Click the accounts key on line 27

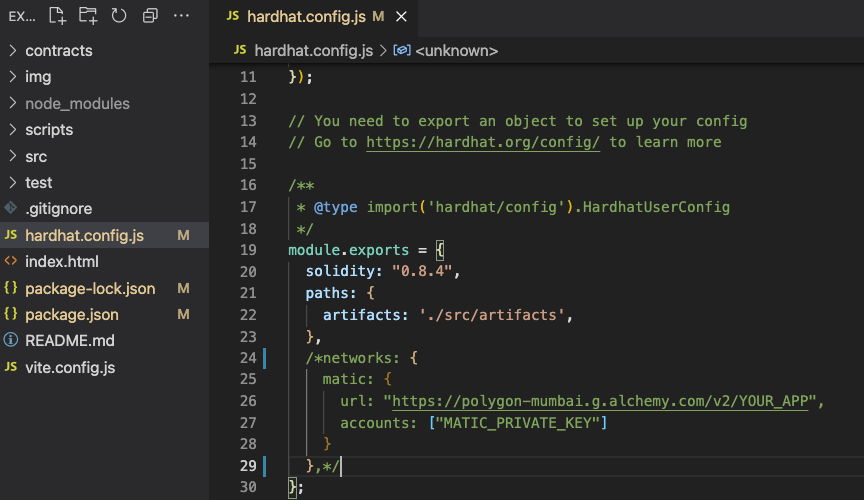pyautogui.click(x=374, y=423)
